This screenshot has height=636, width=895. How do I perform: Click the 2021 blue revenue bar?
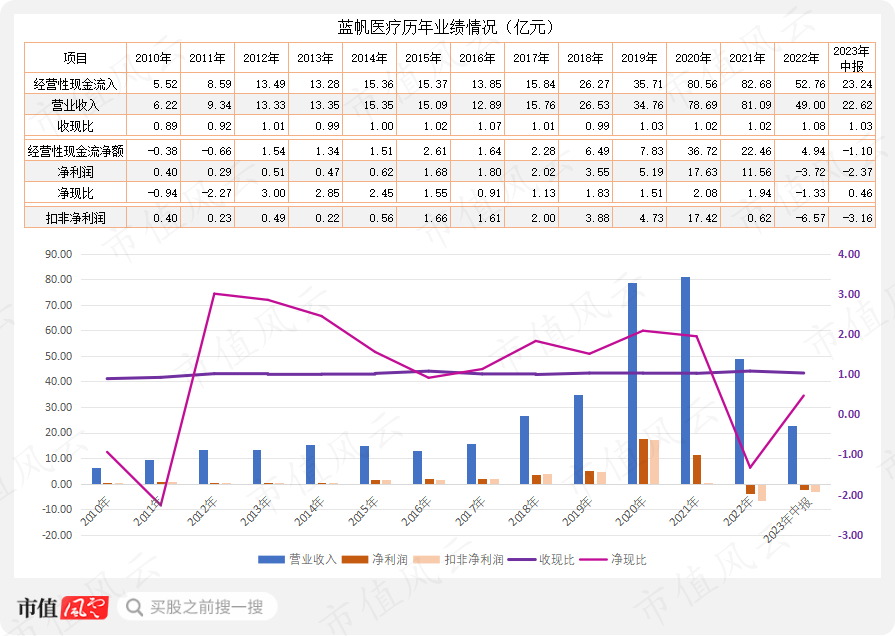tap(686, 380)
